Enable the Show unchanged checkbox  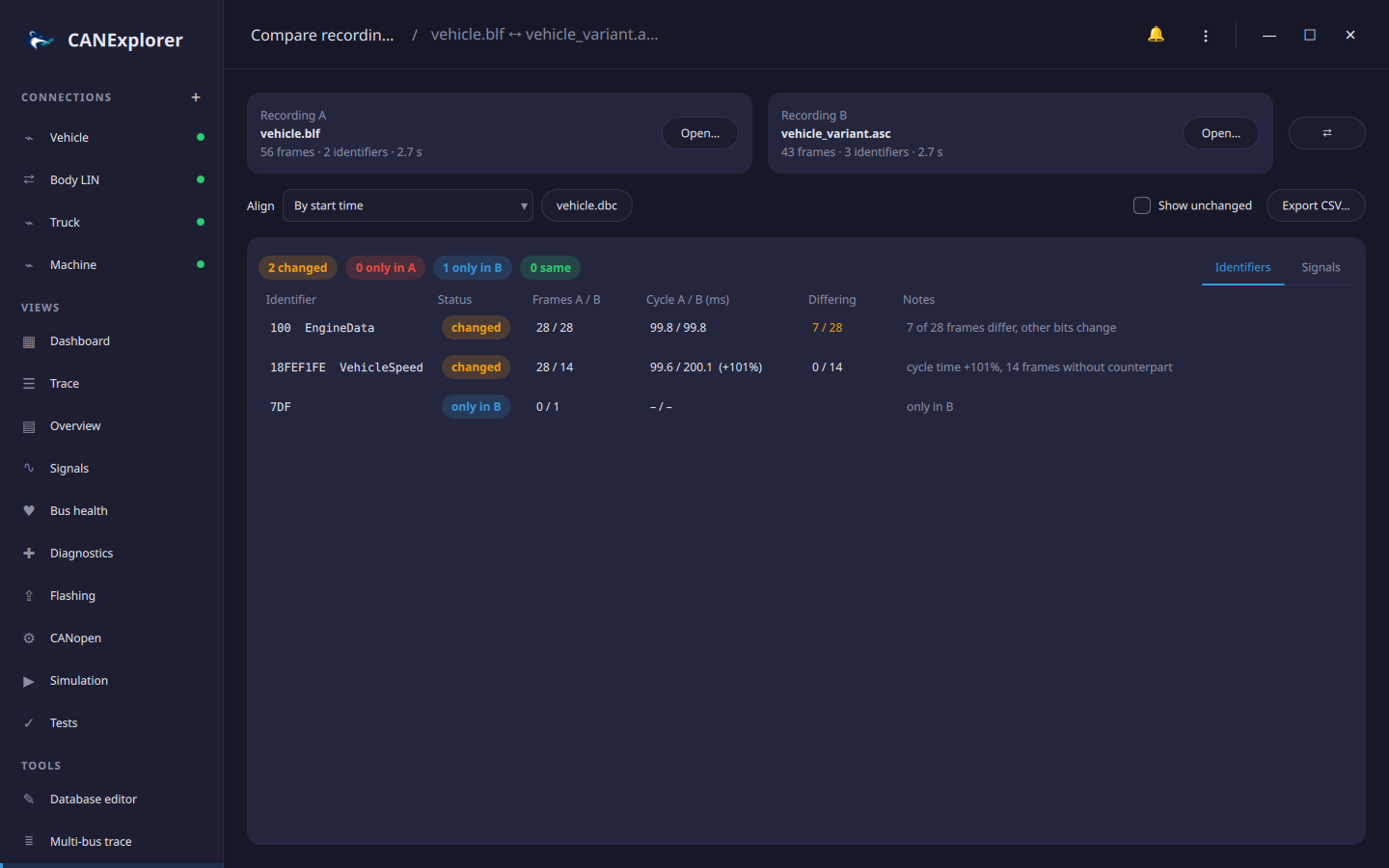point(1142,205)
